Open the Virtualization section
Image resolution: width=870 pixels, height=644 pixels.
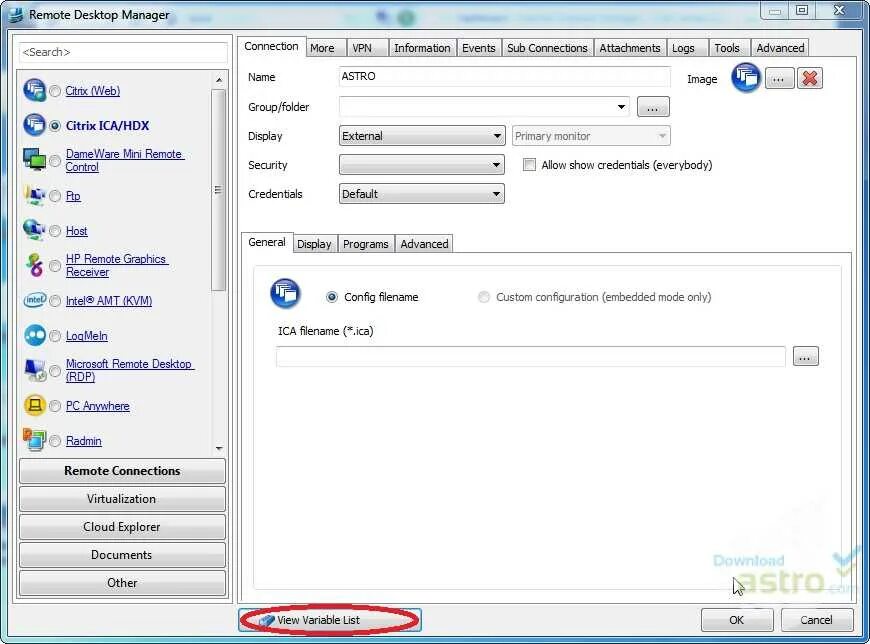click(122, 499)
